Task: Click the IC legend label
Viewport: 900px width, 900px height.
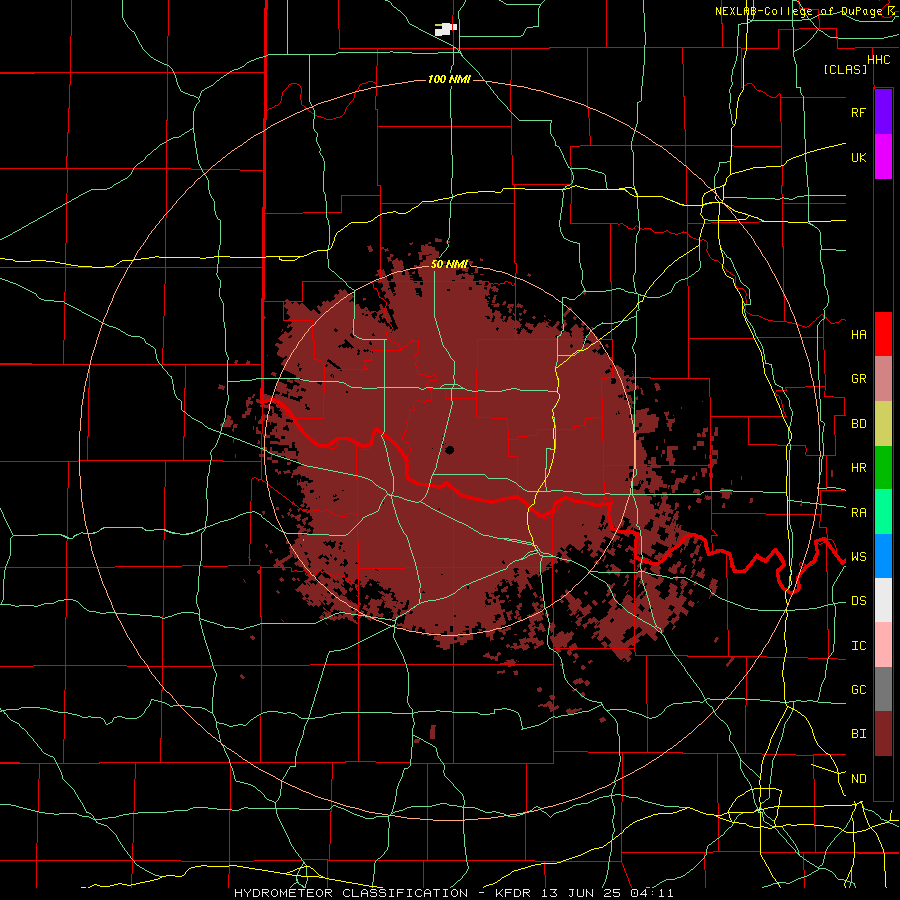Action: pyautogui.click(x=858, y=645)
